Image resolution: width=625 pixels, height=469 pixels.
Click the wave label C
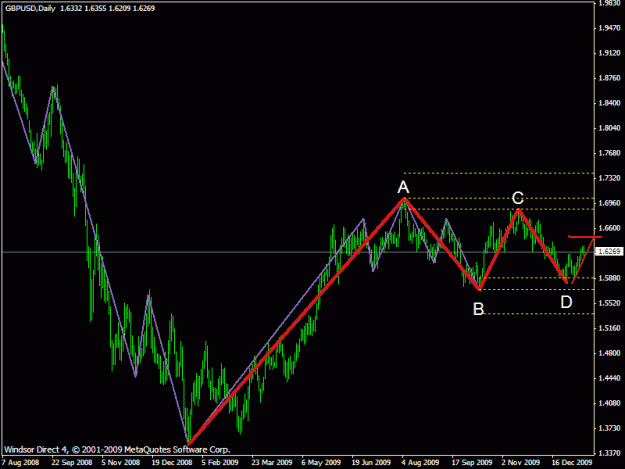pos(517,198)
